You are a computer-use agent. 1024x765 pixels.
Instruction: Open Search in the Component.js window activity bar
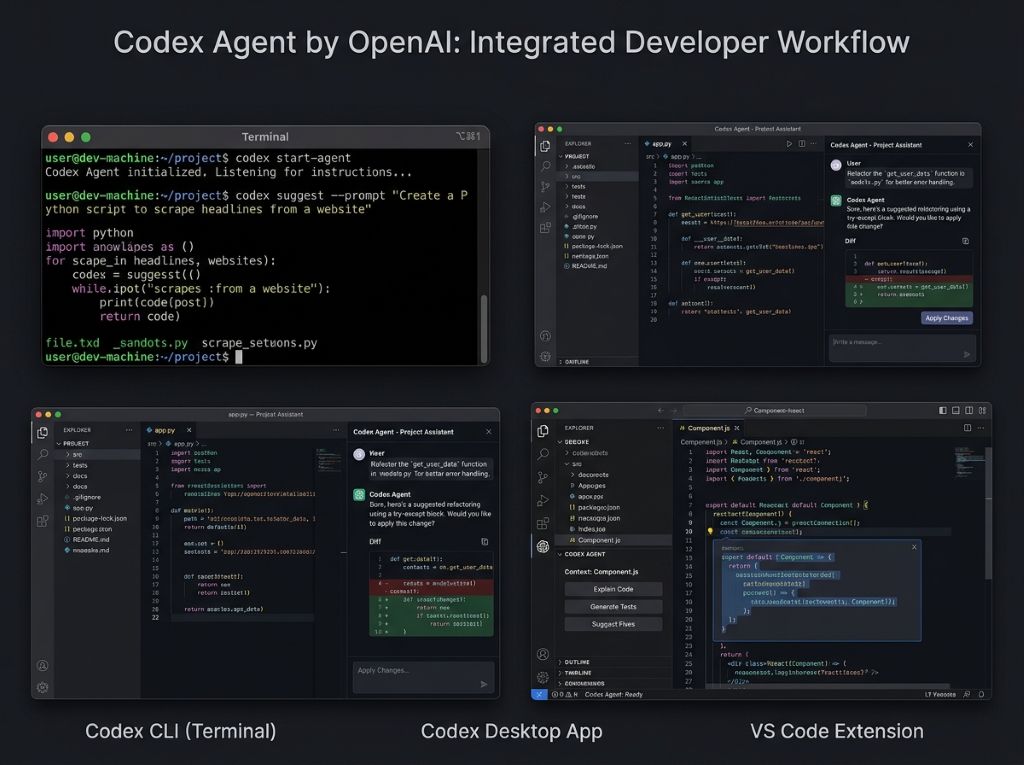pyautogui.click(x=543, y=454)
